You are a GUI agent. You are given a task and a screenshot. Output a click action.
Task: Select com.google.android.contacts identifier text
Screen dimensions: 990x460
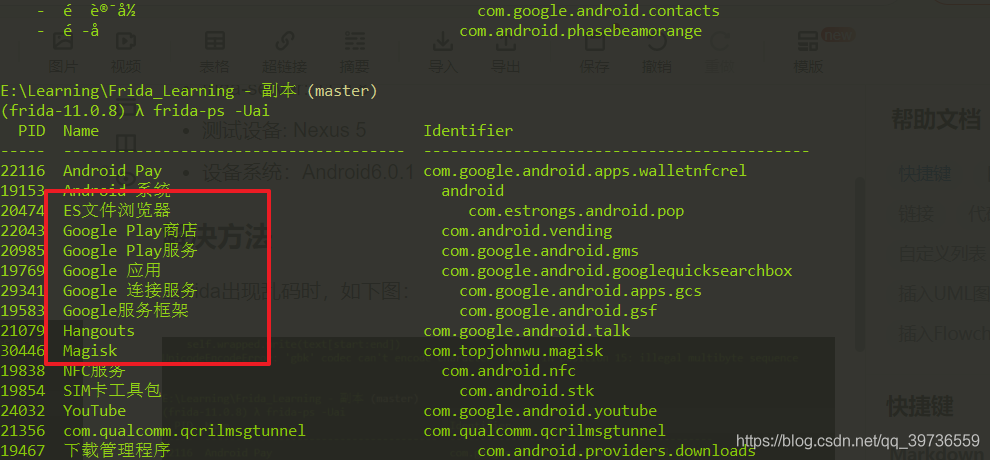(599, 11)
